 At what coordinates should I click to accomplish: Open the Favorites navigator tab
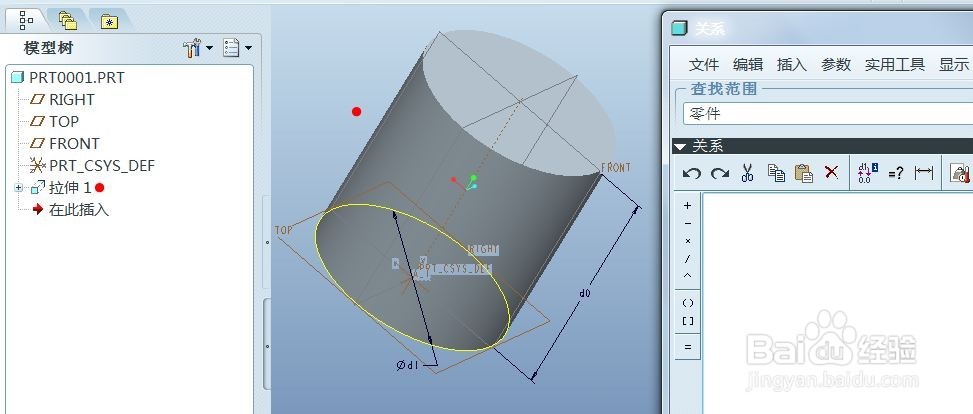coord(109,22)
